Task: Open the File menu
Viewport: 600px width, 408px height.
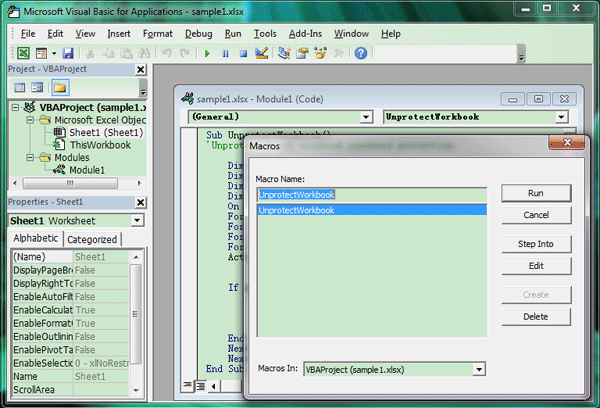Action: point(28,34)
